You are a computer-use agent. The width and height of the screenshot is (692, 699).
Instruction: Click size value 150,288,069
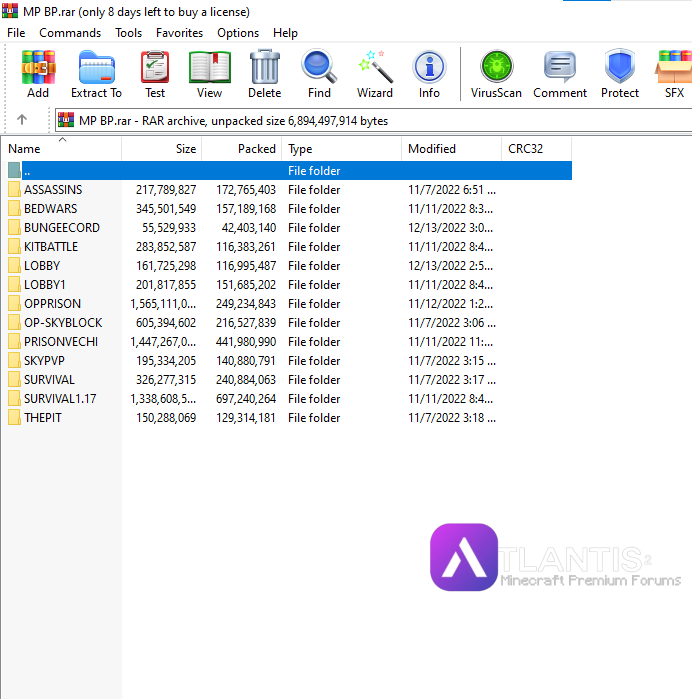pos(166,418)
